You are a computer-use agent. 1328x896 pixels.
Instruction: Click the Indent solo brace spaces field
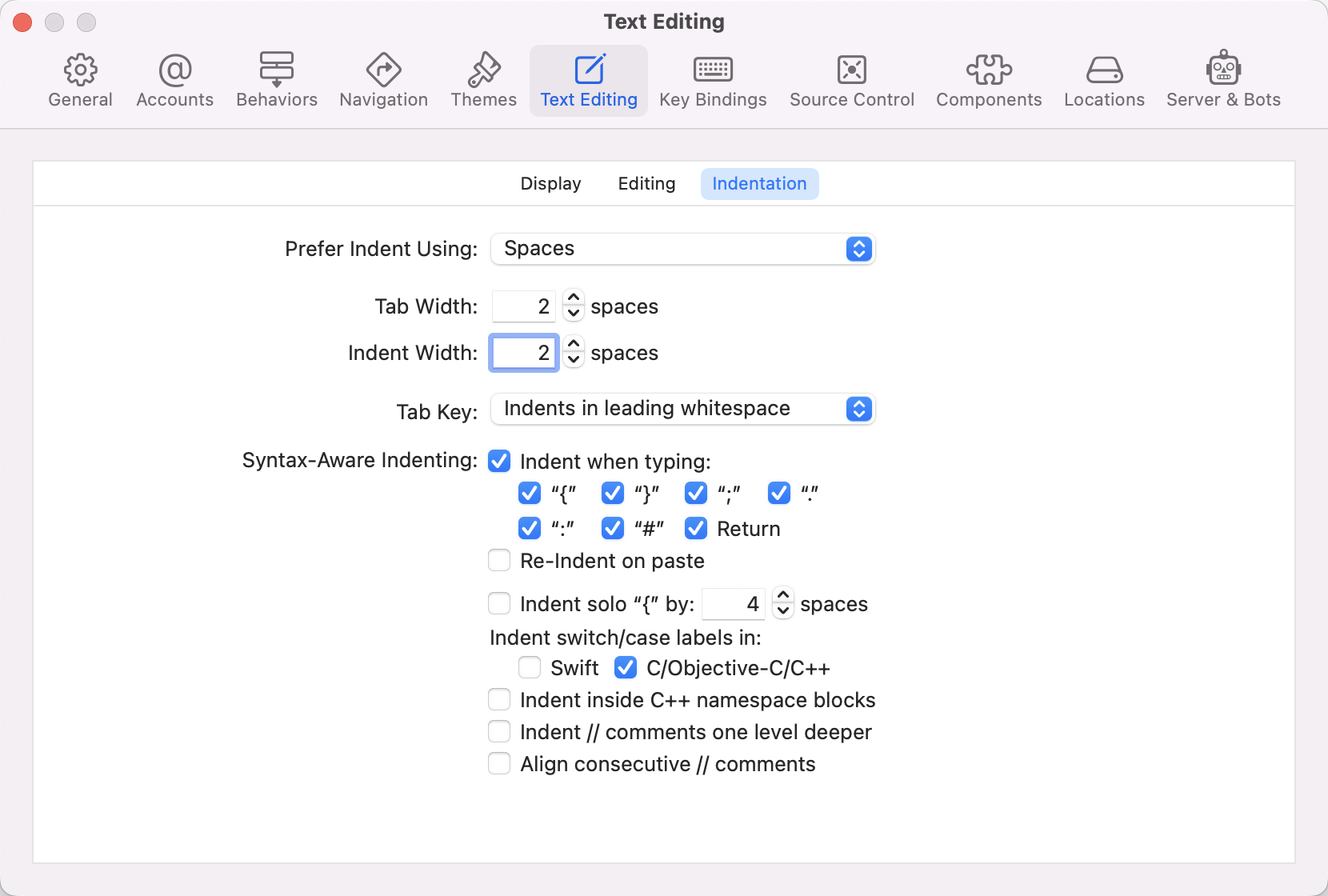pos(734,604)
